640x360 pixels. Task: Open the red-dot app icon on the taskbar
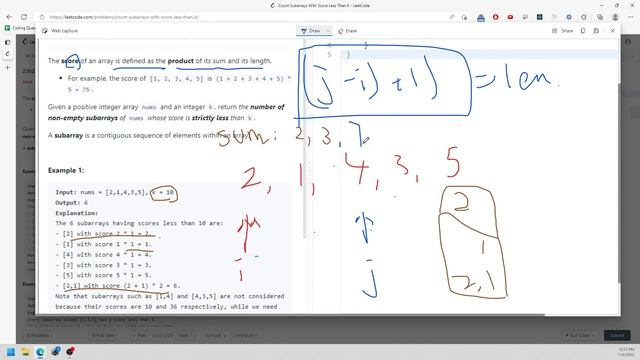(71, 351)
